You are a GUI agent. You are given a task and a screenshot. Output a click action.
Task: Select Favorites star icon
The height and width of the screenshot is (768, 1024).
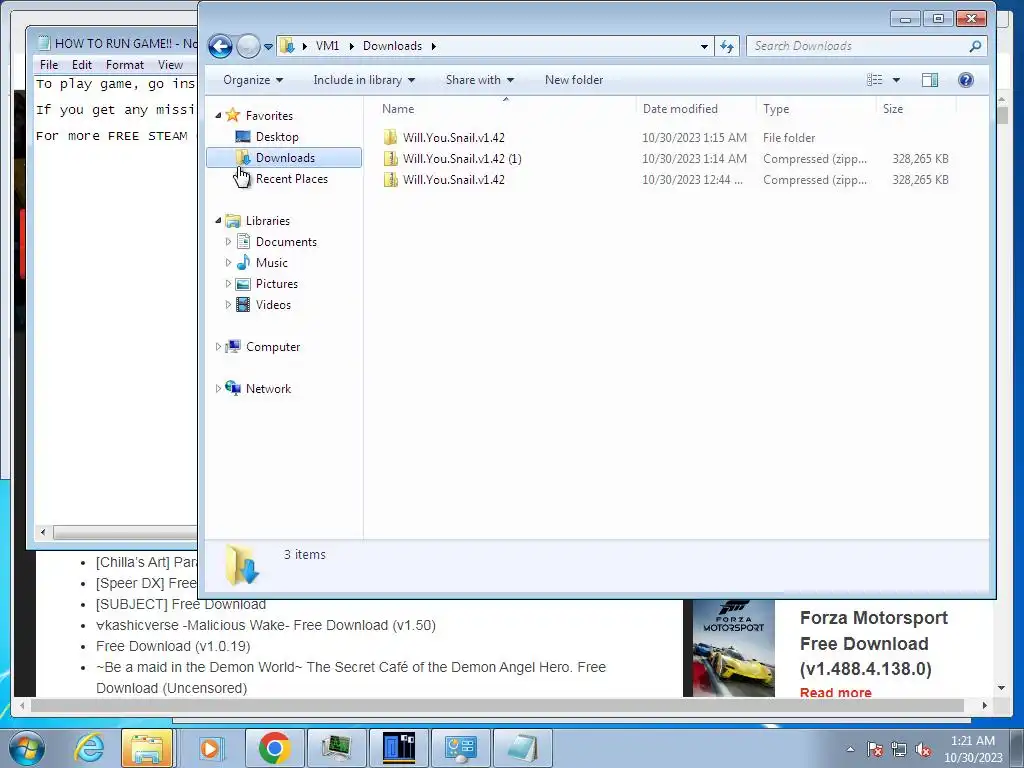tap(232, 116)
